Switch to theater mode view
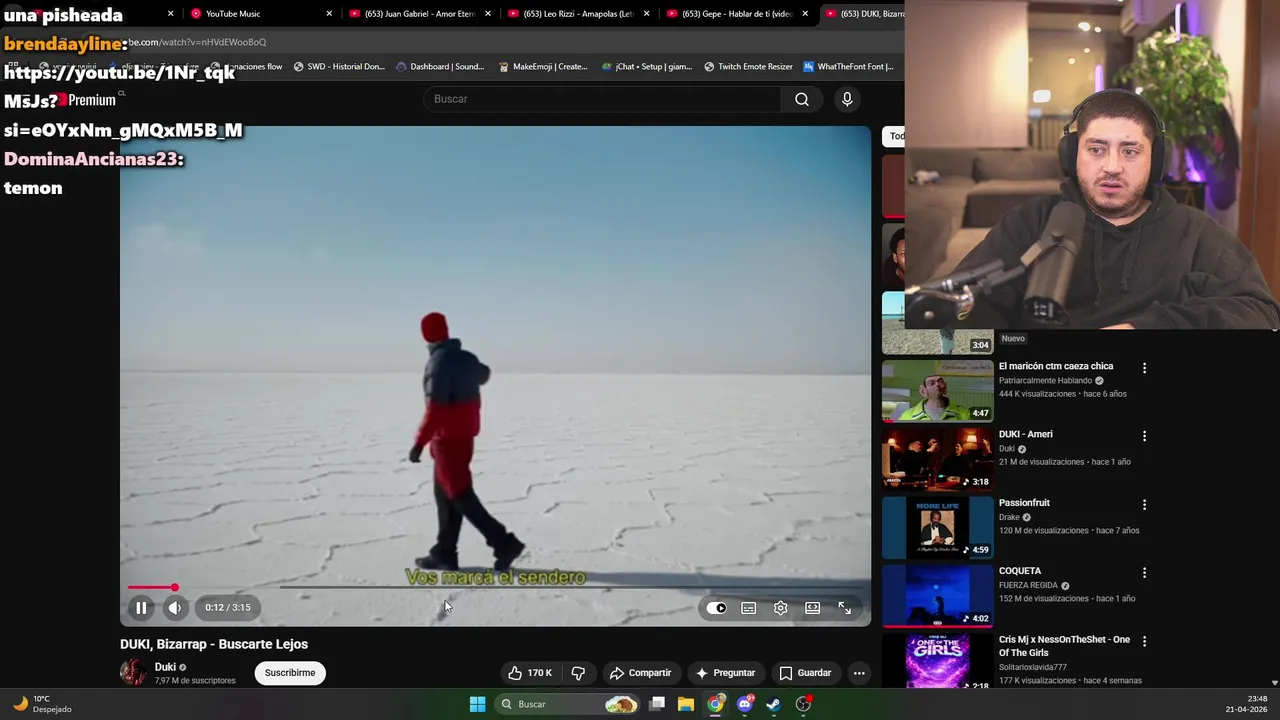Screen dimensions: 1280x720 tap(812, 608)
